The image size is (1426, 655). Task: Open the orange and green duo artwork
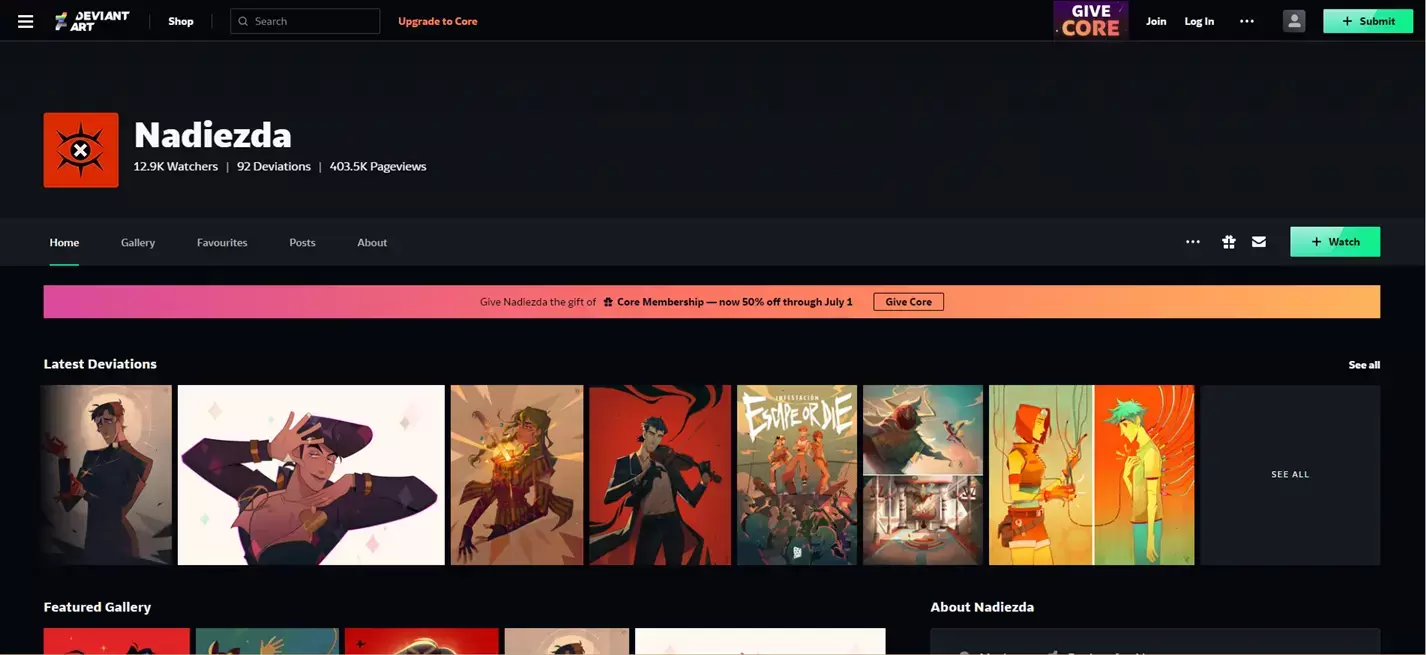click(1092, 475)
